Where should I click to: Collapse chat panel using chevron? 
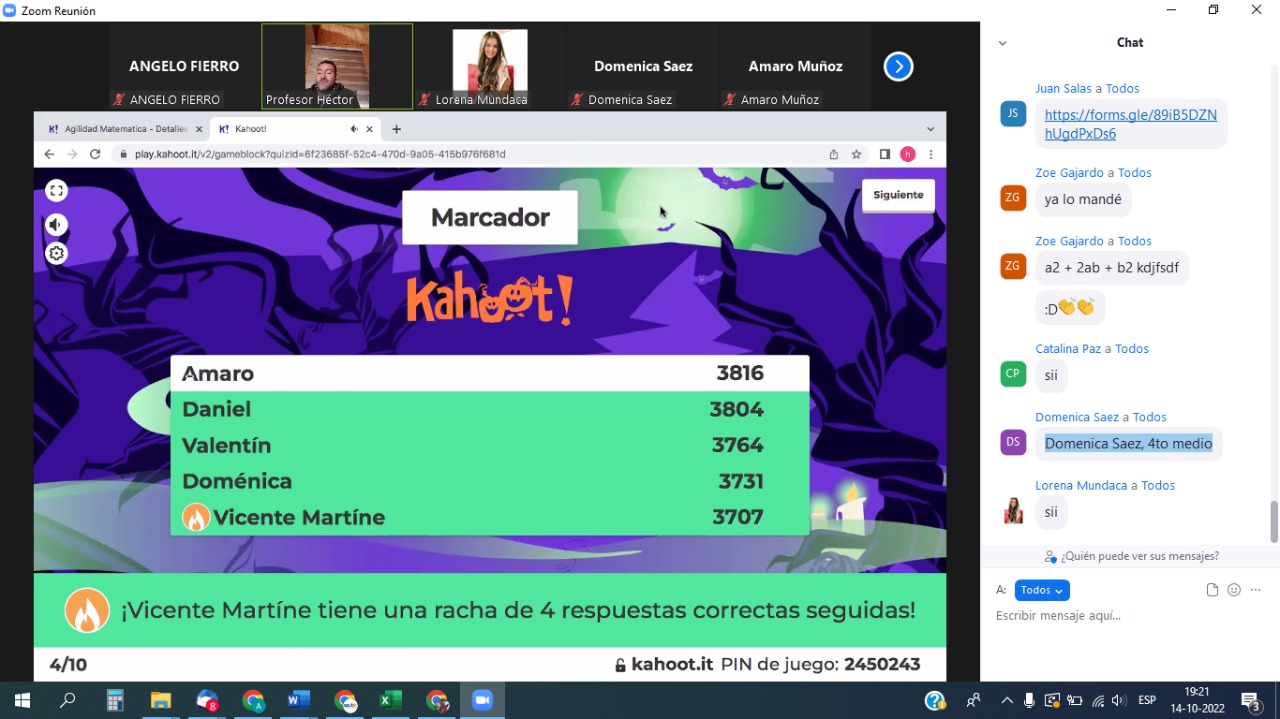pyautogui.click(x=1002, y=43)
